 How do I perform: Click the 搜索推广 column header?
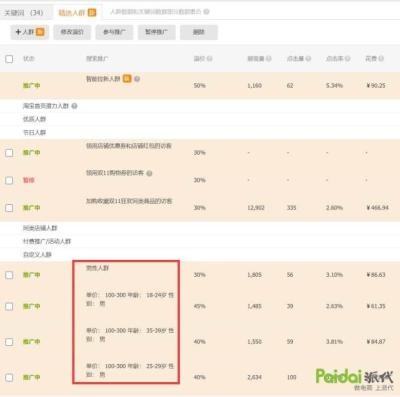point(97,59)
